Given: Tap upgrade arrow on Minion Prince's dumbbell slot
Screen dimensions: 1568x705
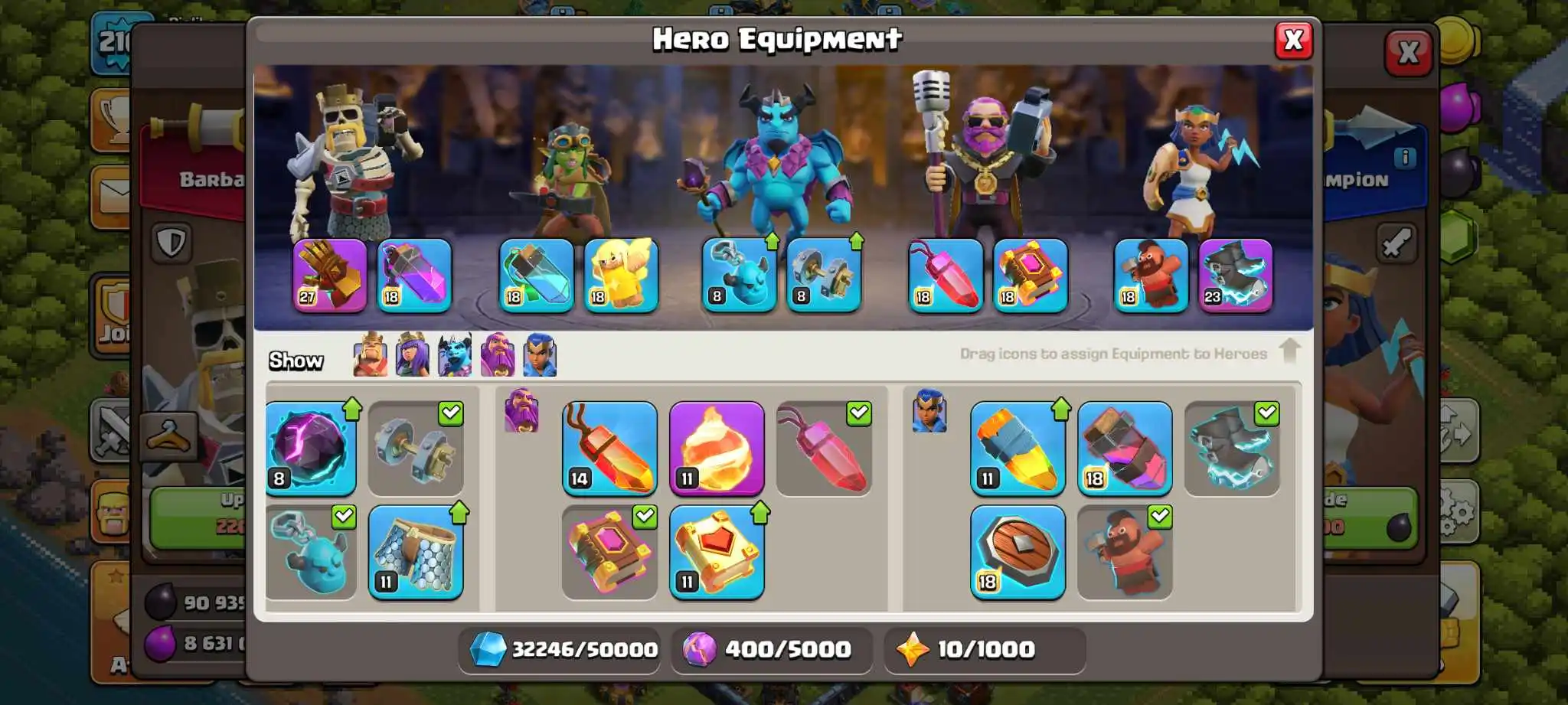Looking at the screenshot, I should [856, 241].
